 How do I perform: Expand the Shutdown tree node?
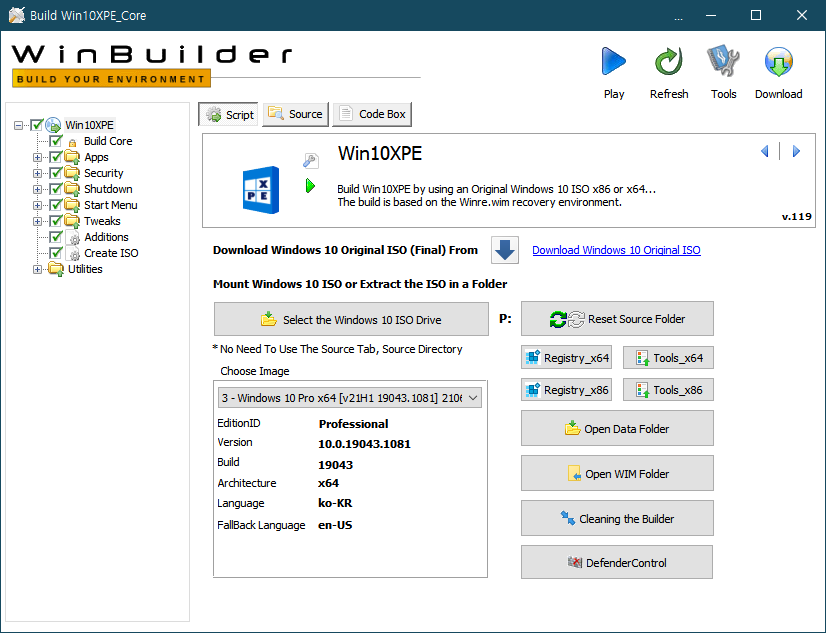pyautogui.click(x=37, y=189)
